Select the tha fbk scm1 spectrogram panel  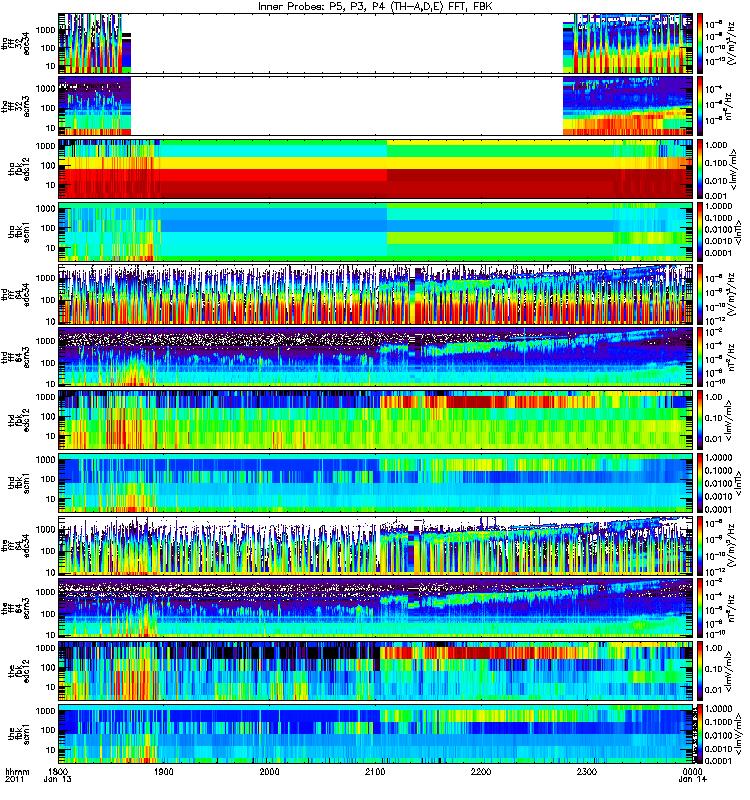pos(376,232)
